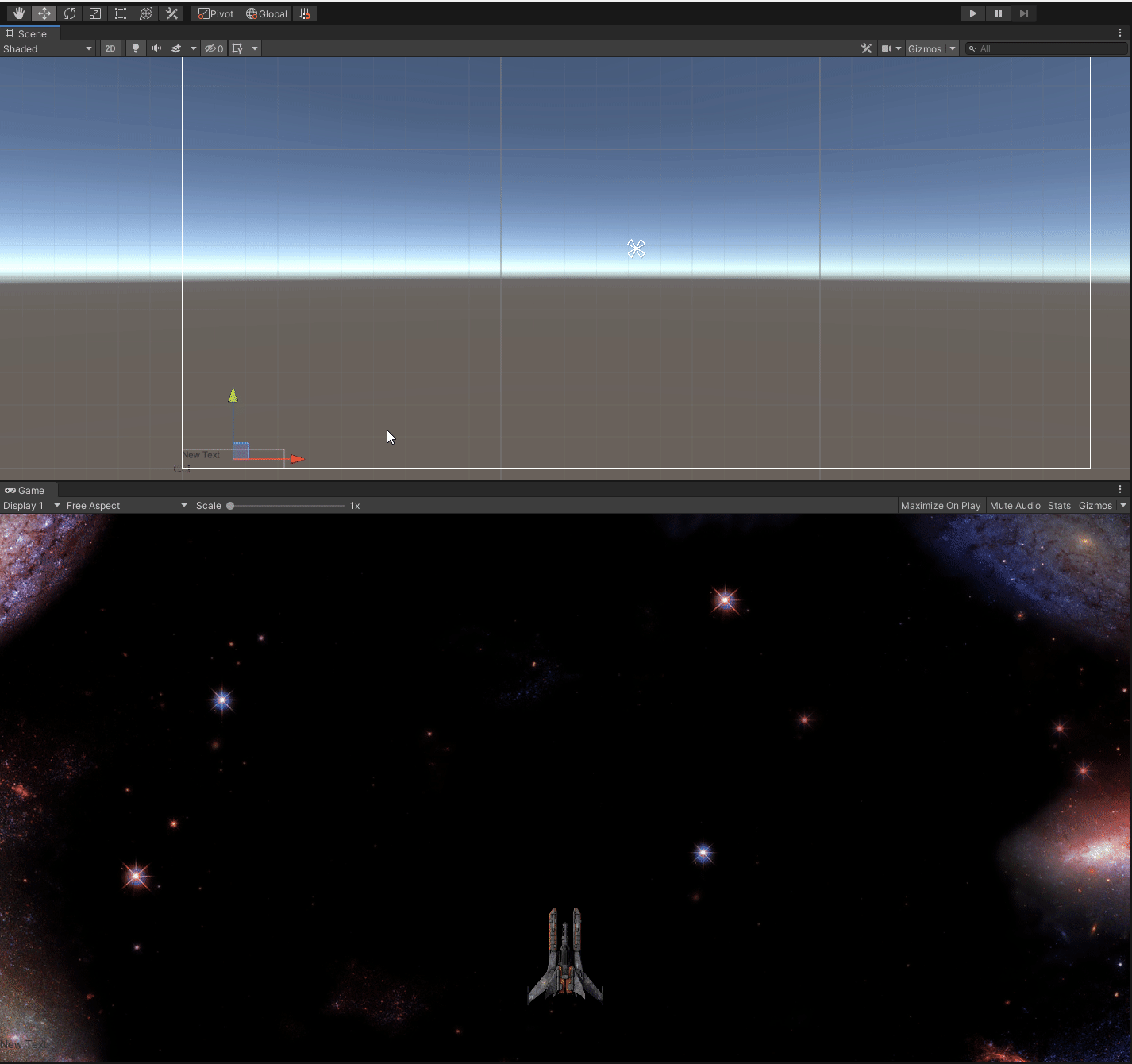Select the Rotate tool

(69, 13)
